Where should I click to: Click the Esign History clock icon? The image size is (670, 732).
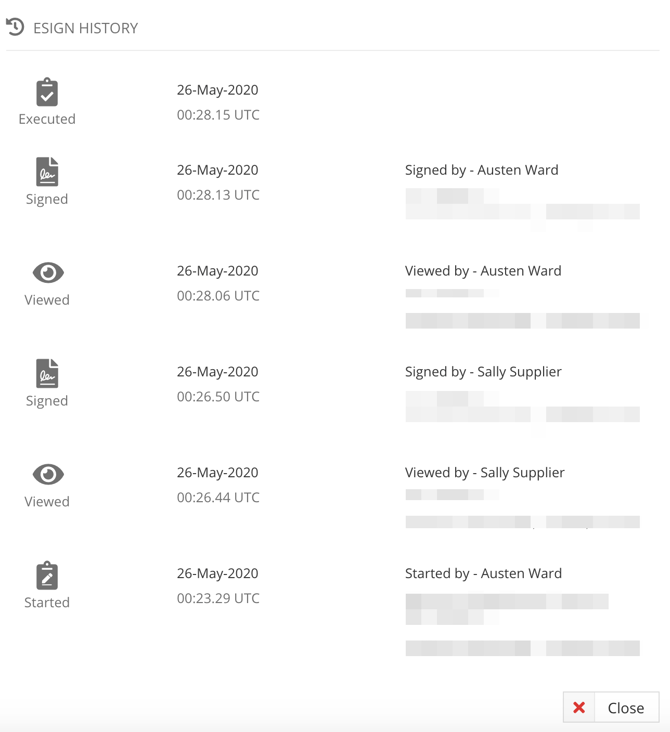pos(15,27)
